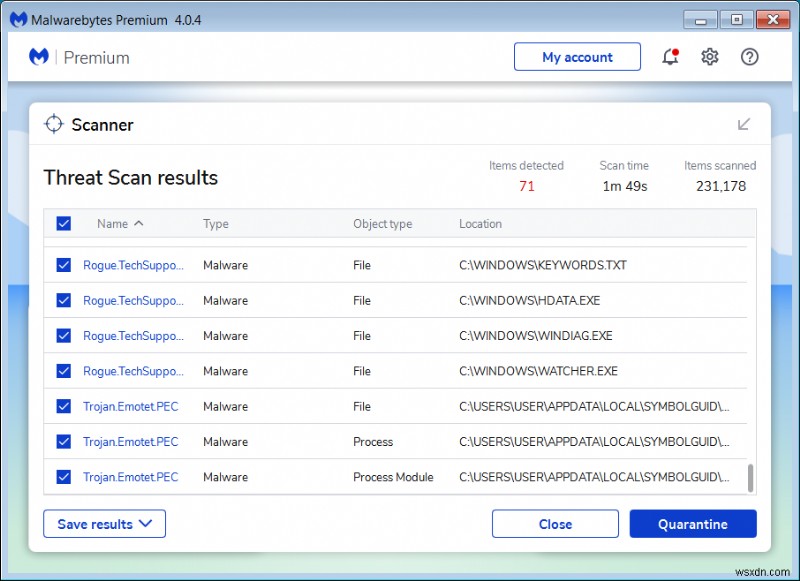Open Rogue.TechSuppo... link for KEYWORDS.TXT
The height and width of the screenshot is (581, 800).
point(133,265)
